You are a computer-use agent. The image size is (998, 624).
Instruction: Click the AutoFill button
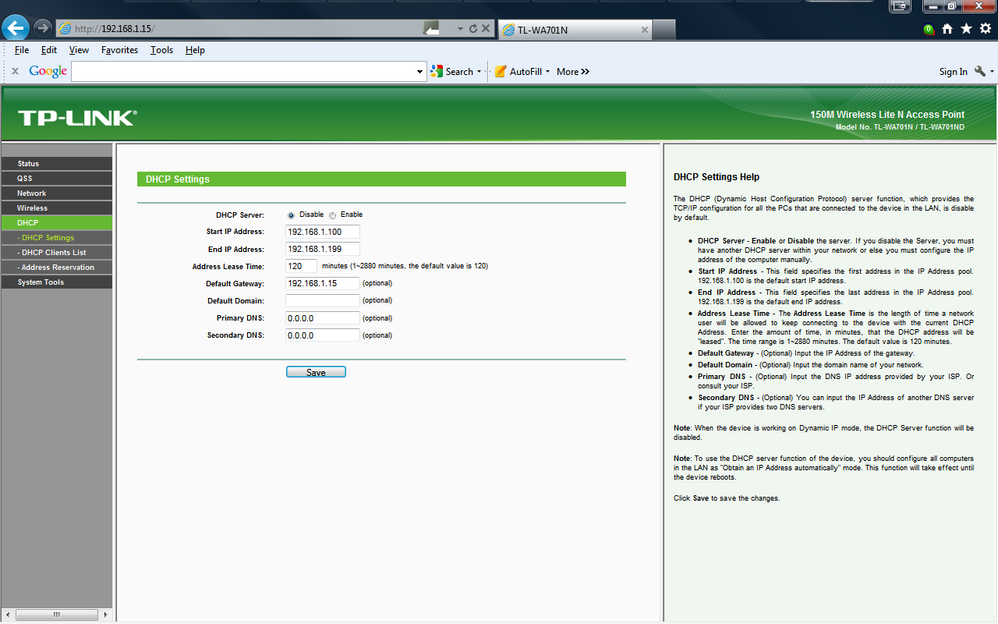[x=518, y=71]
